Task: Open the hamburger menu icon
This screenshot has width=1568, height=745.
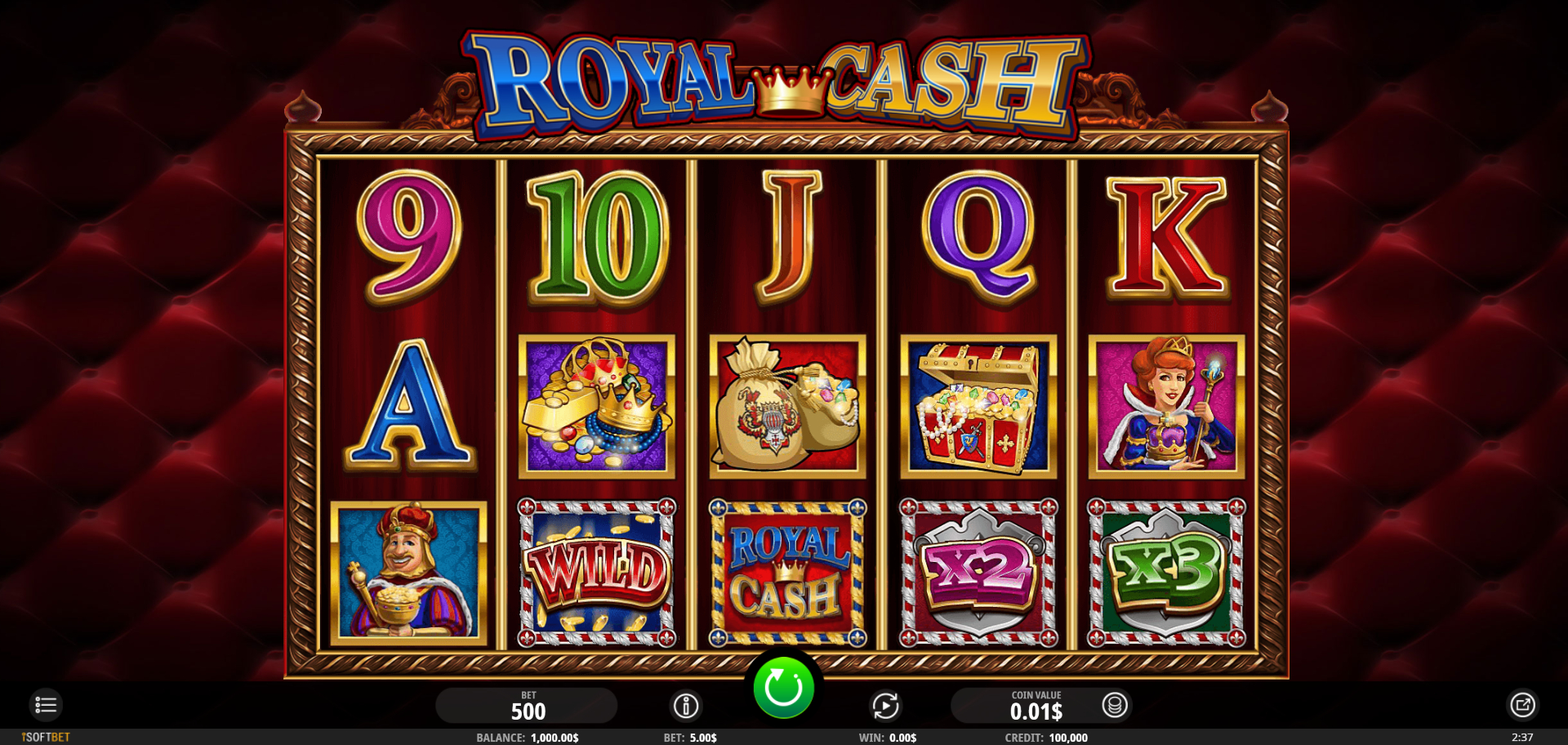Action: click(46, 705)
